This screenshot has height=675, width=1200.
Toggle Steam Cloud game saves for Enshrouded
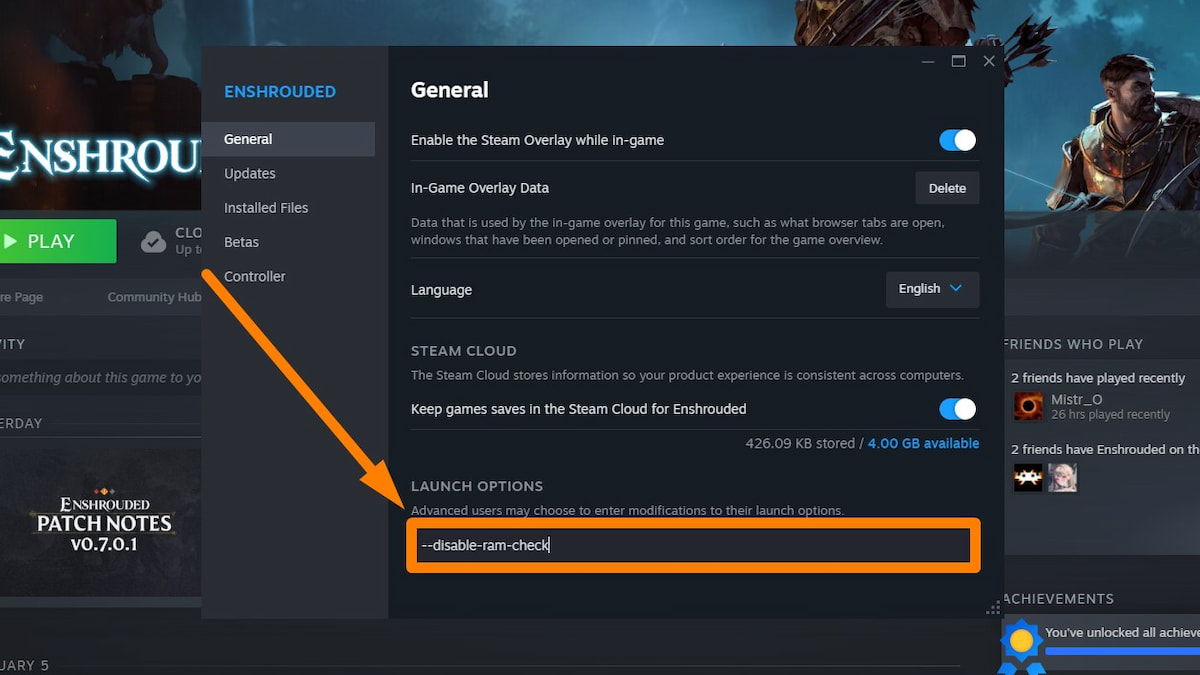coord(957,409)
